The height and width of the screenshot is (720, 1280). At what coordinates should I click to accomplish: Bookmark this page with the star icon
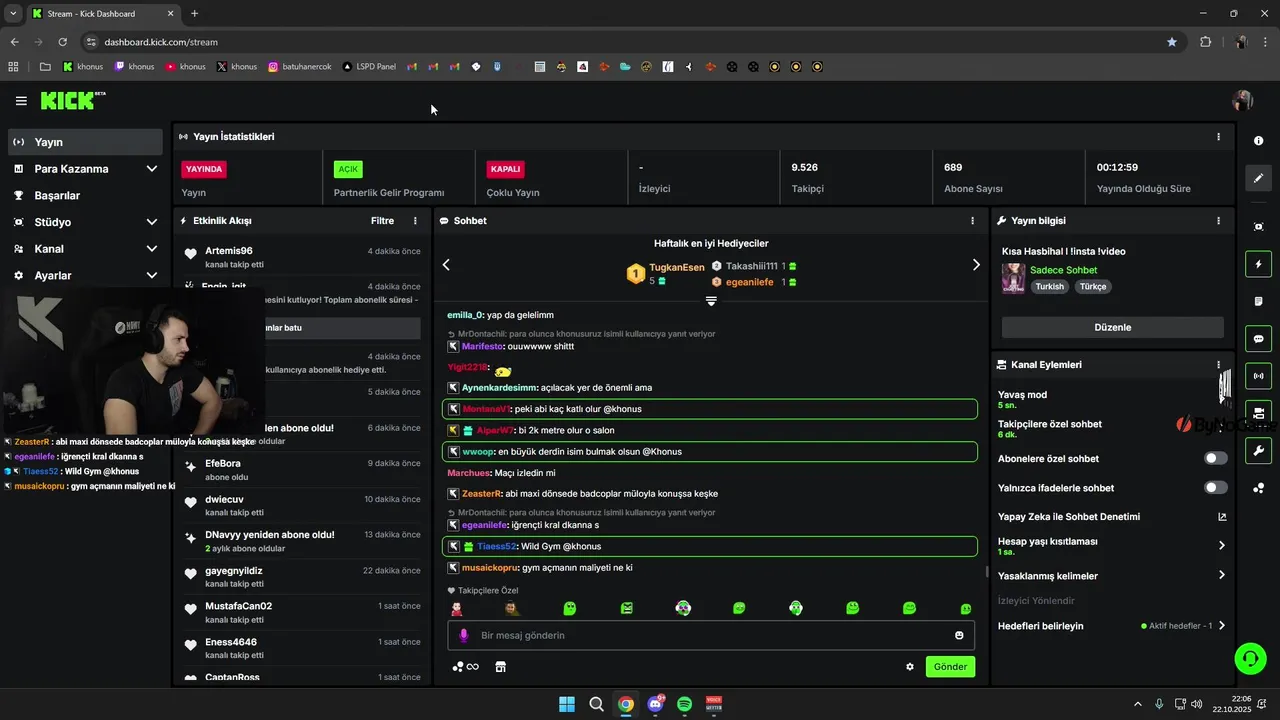pos(1172,42)
